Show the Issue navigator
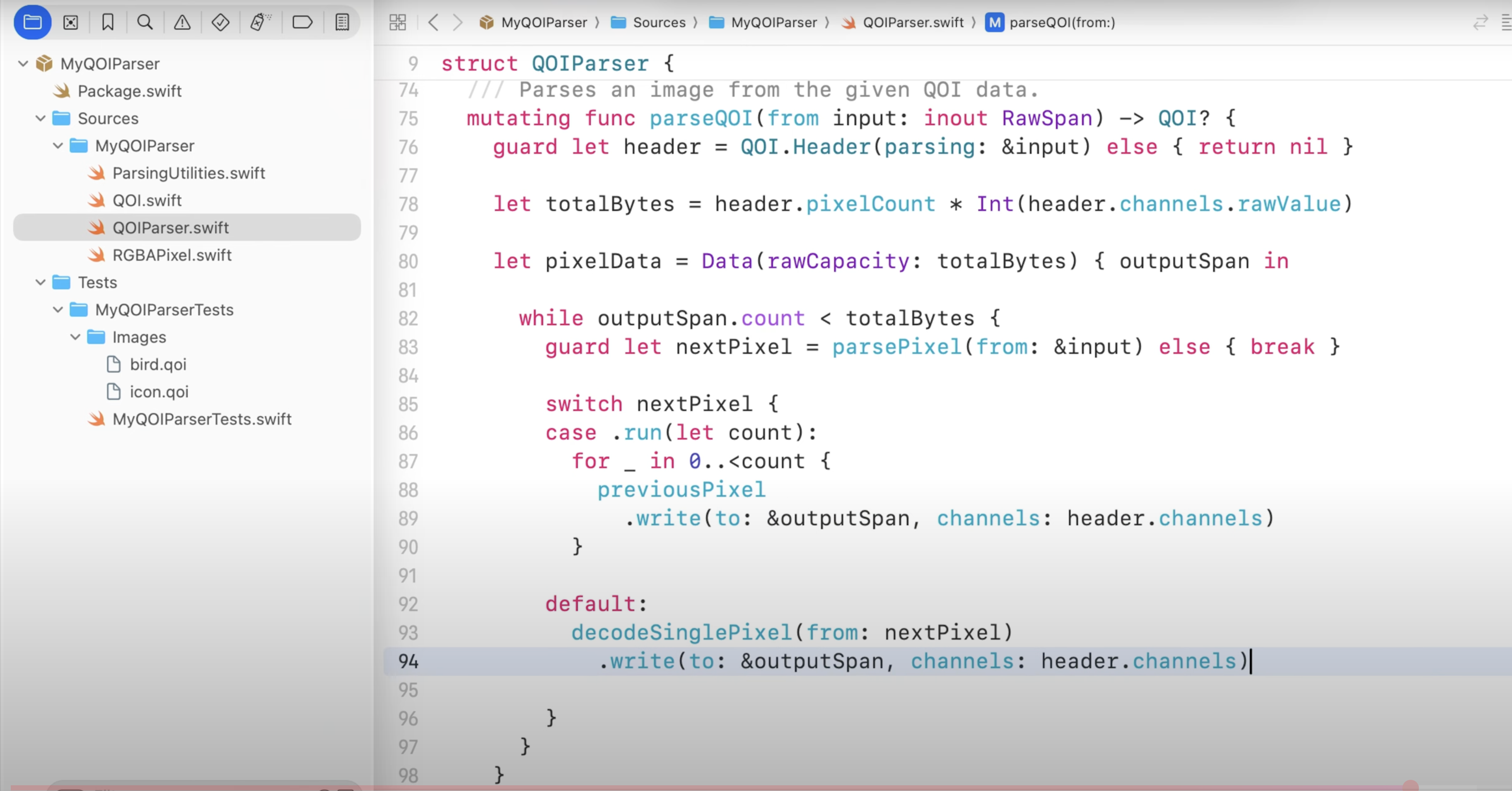The height and width of the screenshot is (791, 1512). pos(182,22)
